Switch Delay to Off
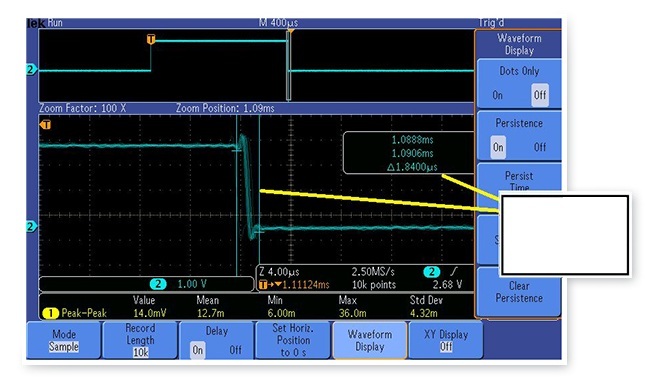 235,350
